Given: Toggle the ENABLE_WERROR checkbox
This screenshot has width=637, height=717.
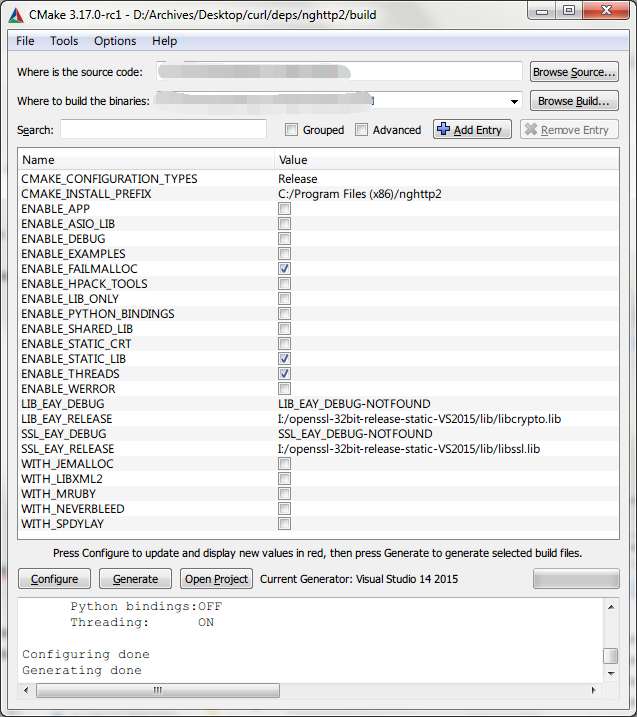Looking at the screenshot, I should 284,389.
